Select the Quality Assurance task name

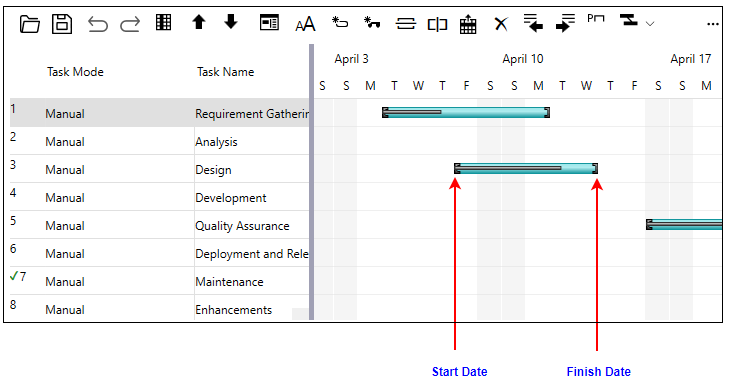point(242,226)
